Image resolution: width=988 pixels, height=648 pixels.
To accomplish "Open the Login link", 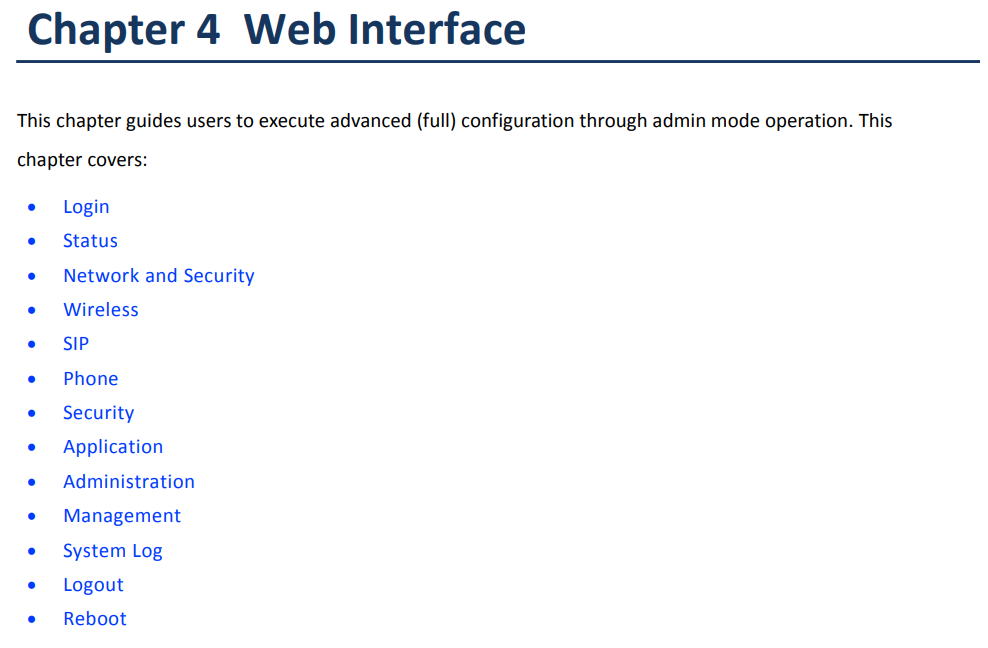I will [86, 207].
